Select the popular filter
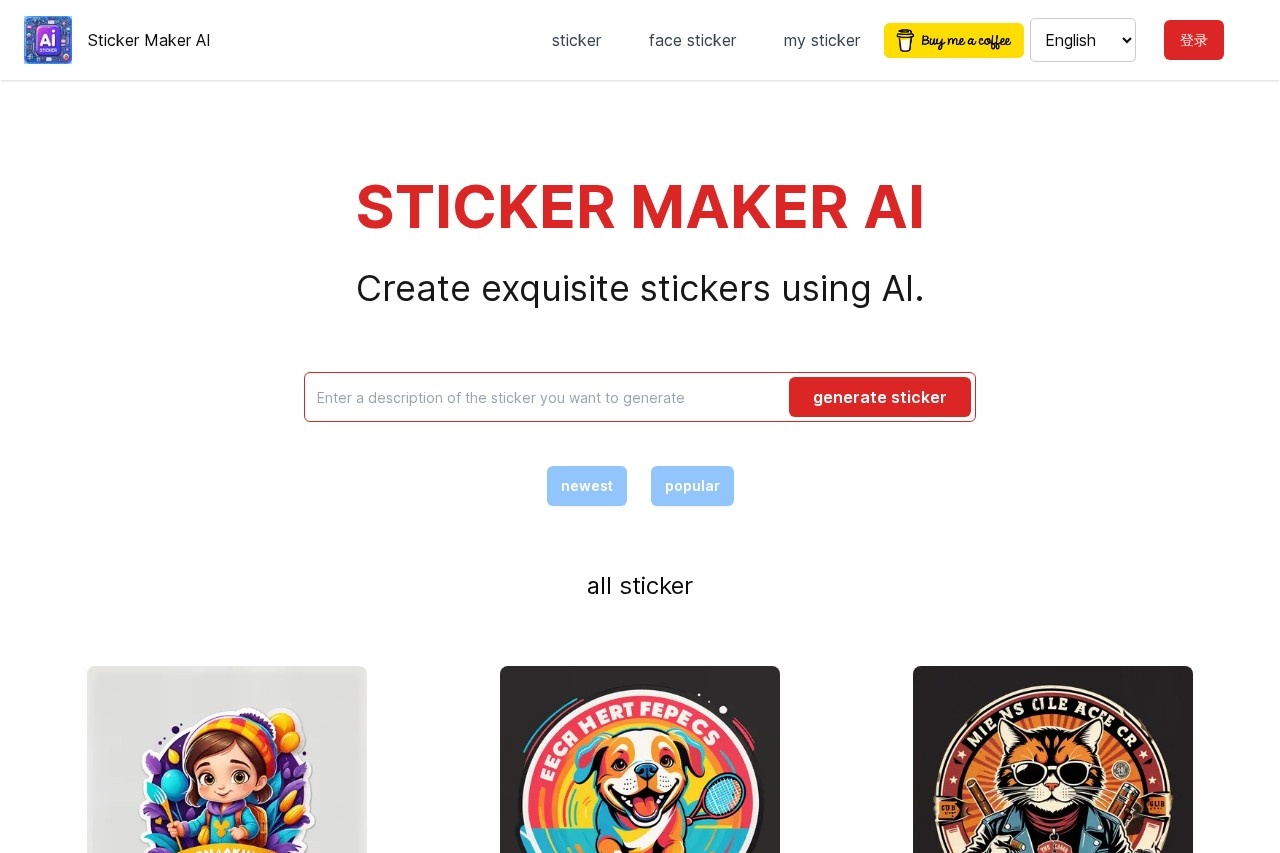This screenshot has width=1280, height=853. (x=692, y=486)
